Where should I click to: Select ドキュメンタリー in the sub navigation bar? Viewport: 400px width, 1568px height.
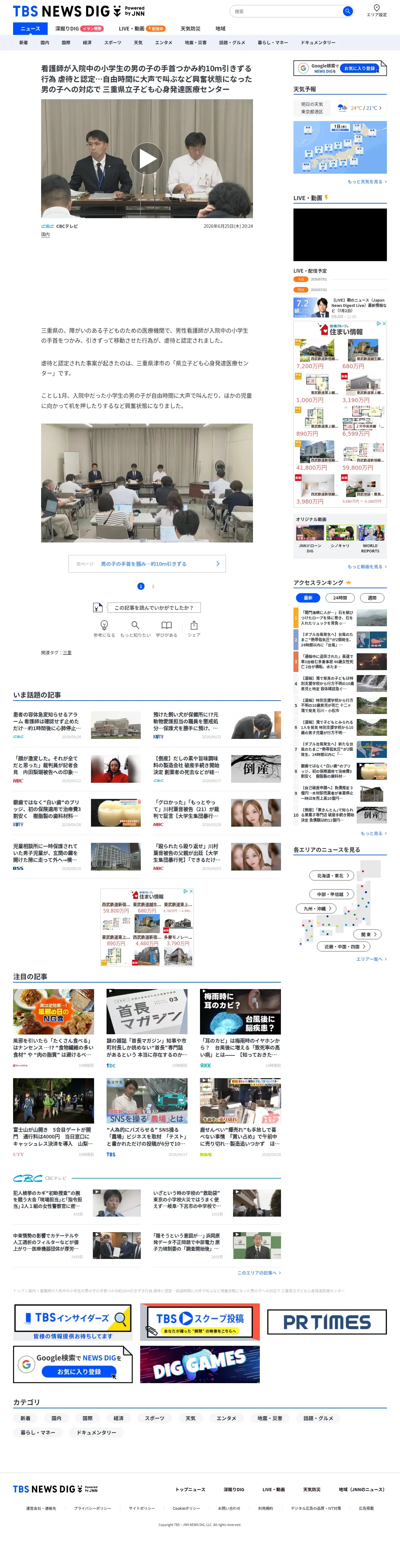click(x=318, y=43)
